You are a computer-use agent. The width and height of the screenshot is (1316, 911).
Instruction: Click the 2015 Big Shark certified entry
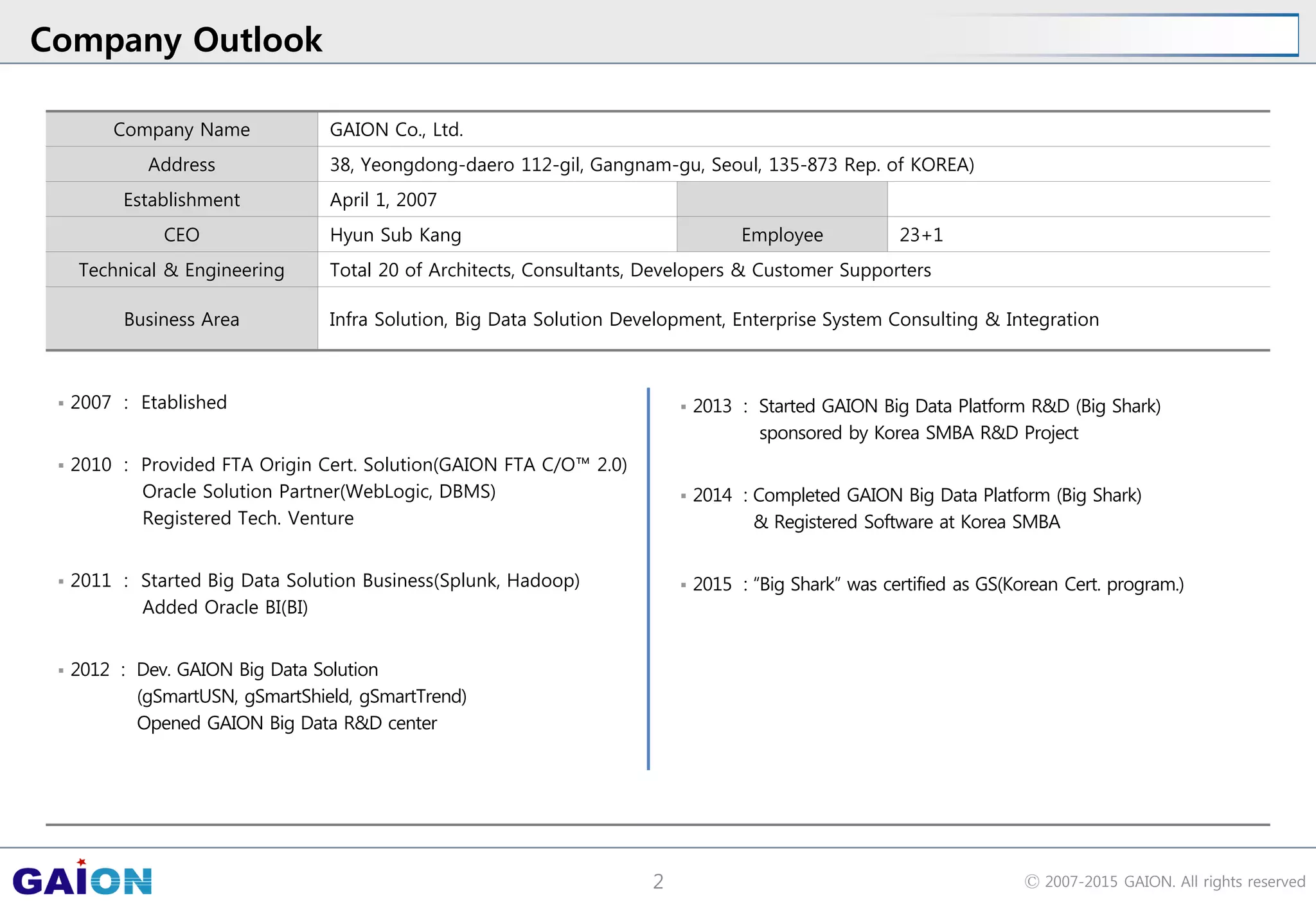click(968, 585)
